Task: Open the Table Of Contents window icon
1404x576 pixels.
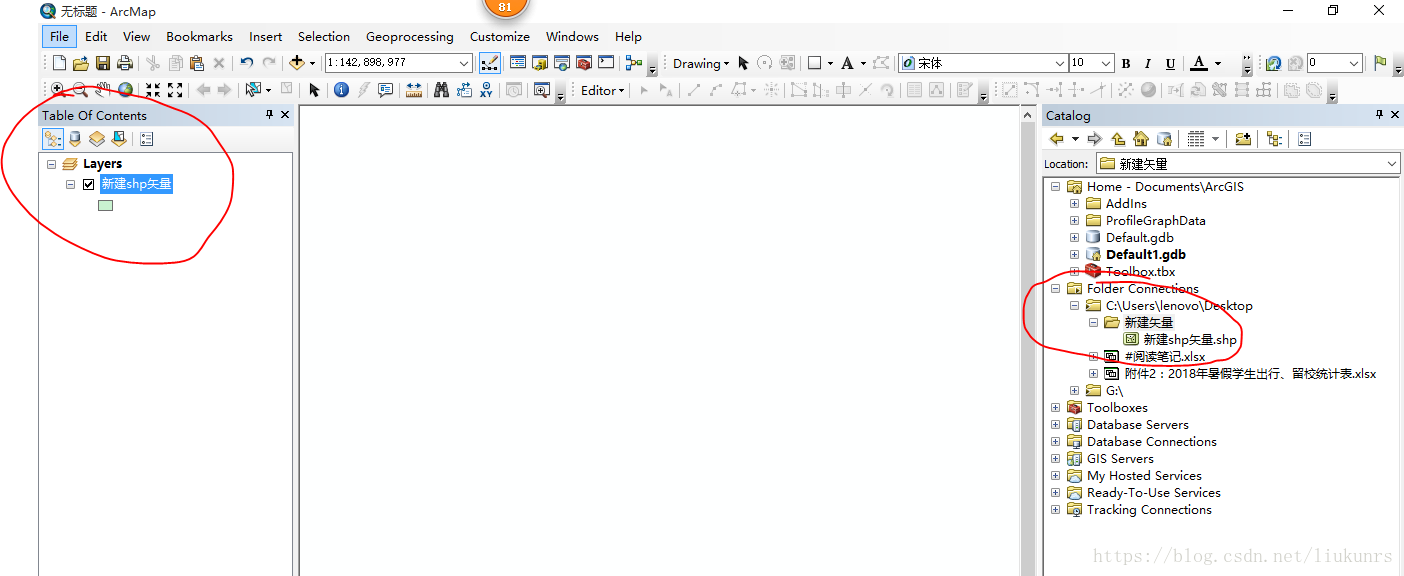Action: [518, 63]
